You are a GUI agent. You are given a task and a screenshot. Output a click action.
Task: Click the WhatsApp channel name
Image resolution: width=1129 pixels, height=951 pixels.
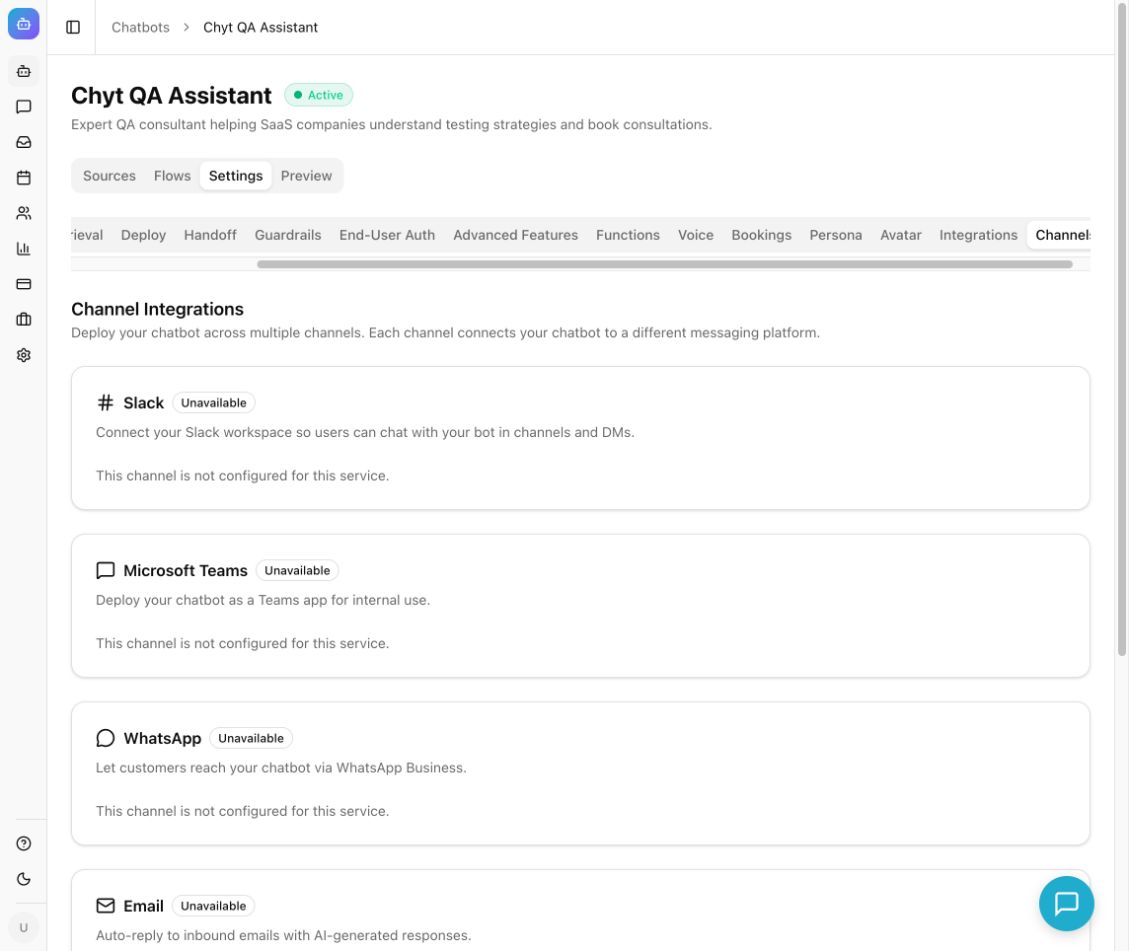pyautogui.click(x=162, y=738)
